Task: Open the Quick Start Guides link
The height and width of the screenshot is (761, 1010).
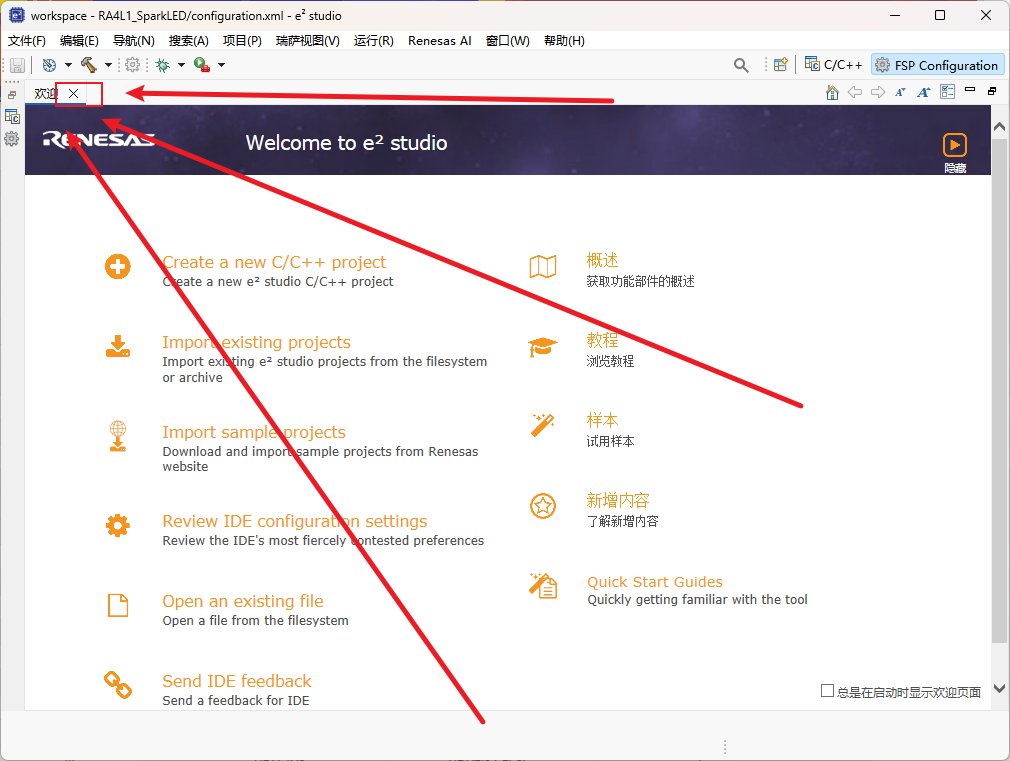Action: coord(654,582)
